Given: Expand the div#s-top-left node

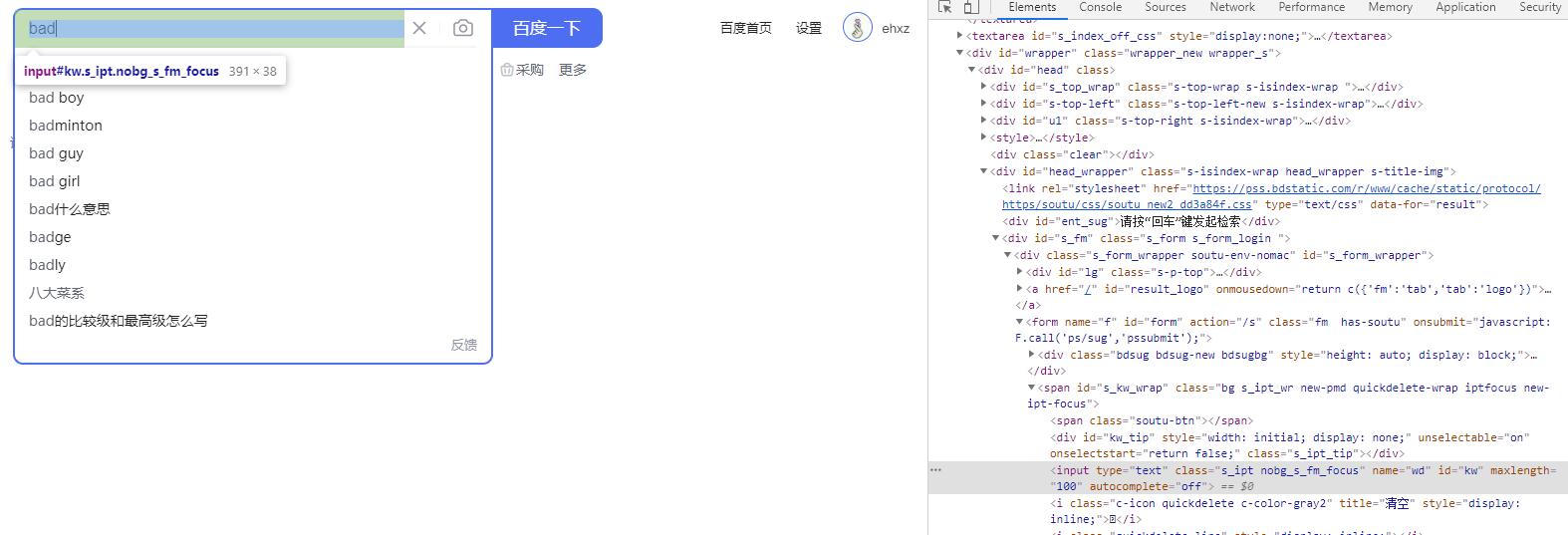Looking at the screenshot, I should tap(984, 104).
